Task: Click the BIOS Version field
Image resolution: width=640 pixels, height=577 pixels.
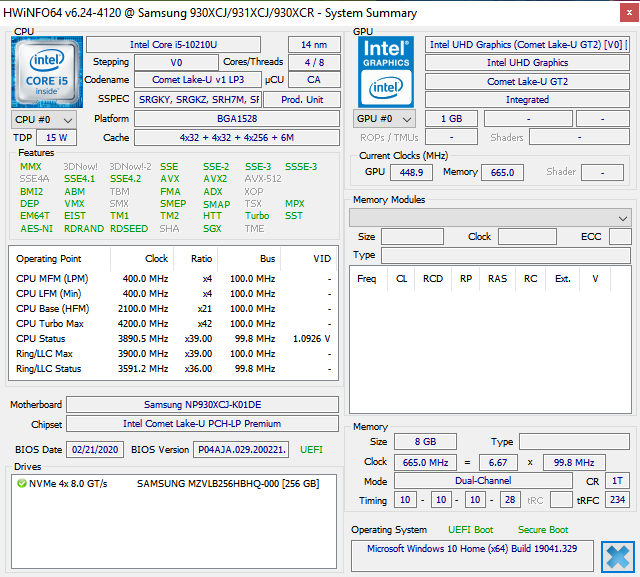Action: coord(241,450)
